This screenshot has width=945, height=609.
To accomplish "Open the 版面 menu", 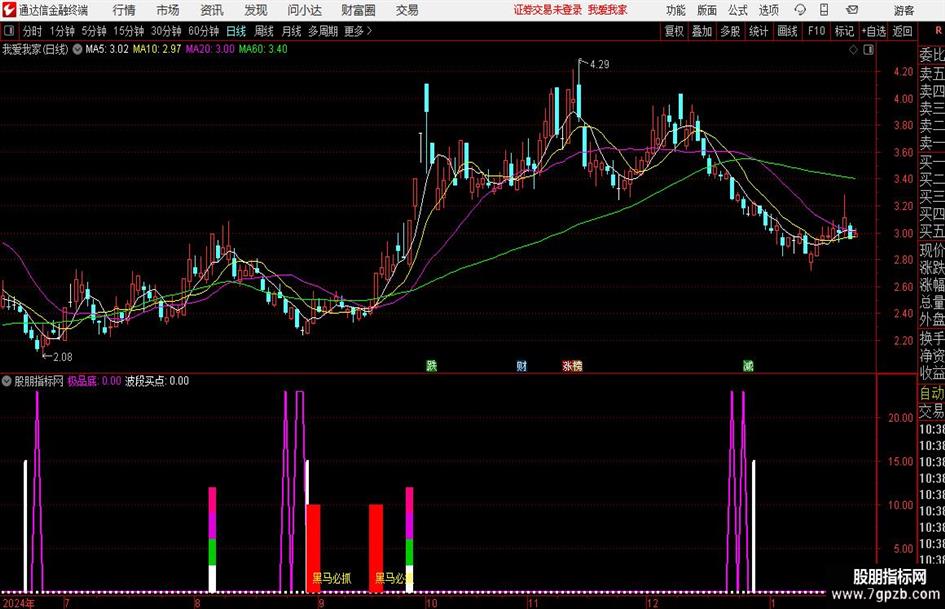I will (706, 10).
